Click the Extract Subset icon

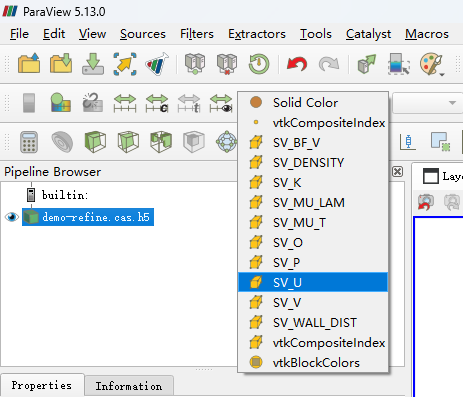point(194,142)
